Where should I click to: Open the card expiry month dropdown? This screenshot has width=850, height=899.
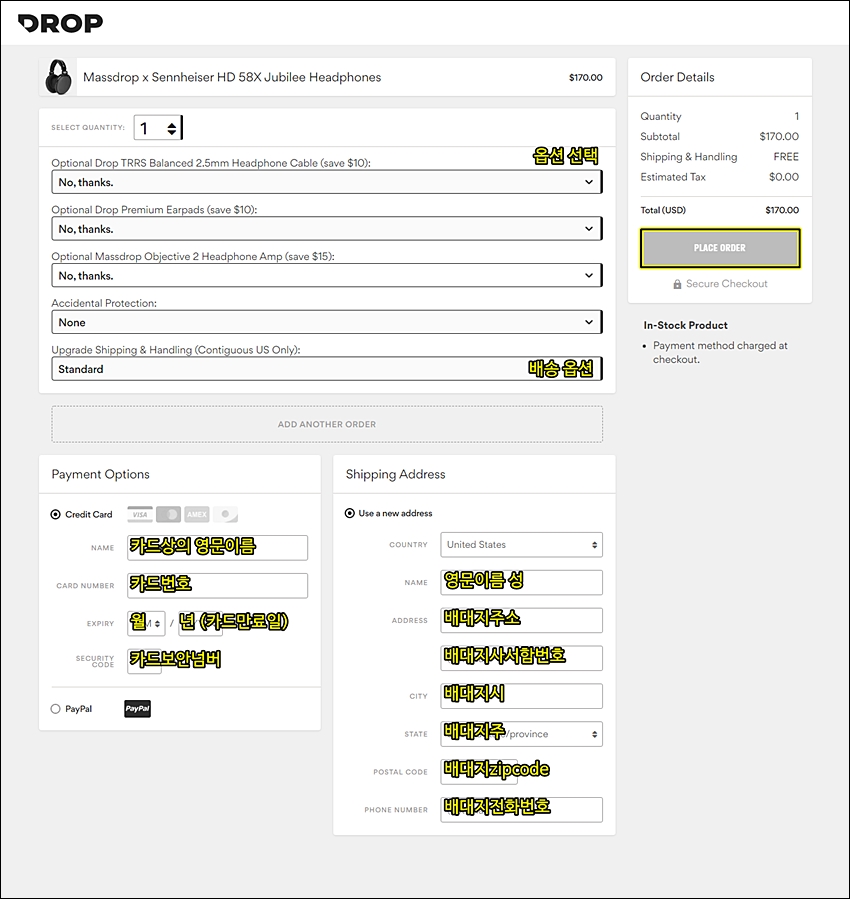pos(146,623)
